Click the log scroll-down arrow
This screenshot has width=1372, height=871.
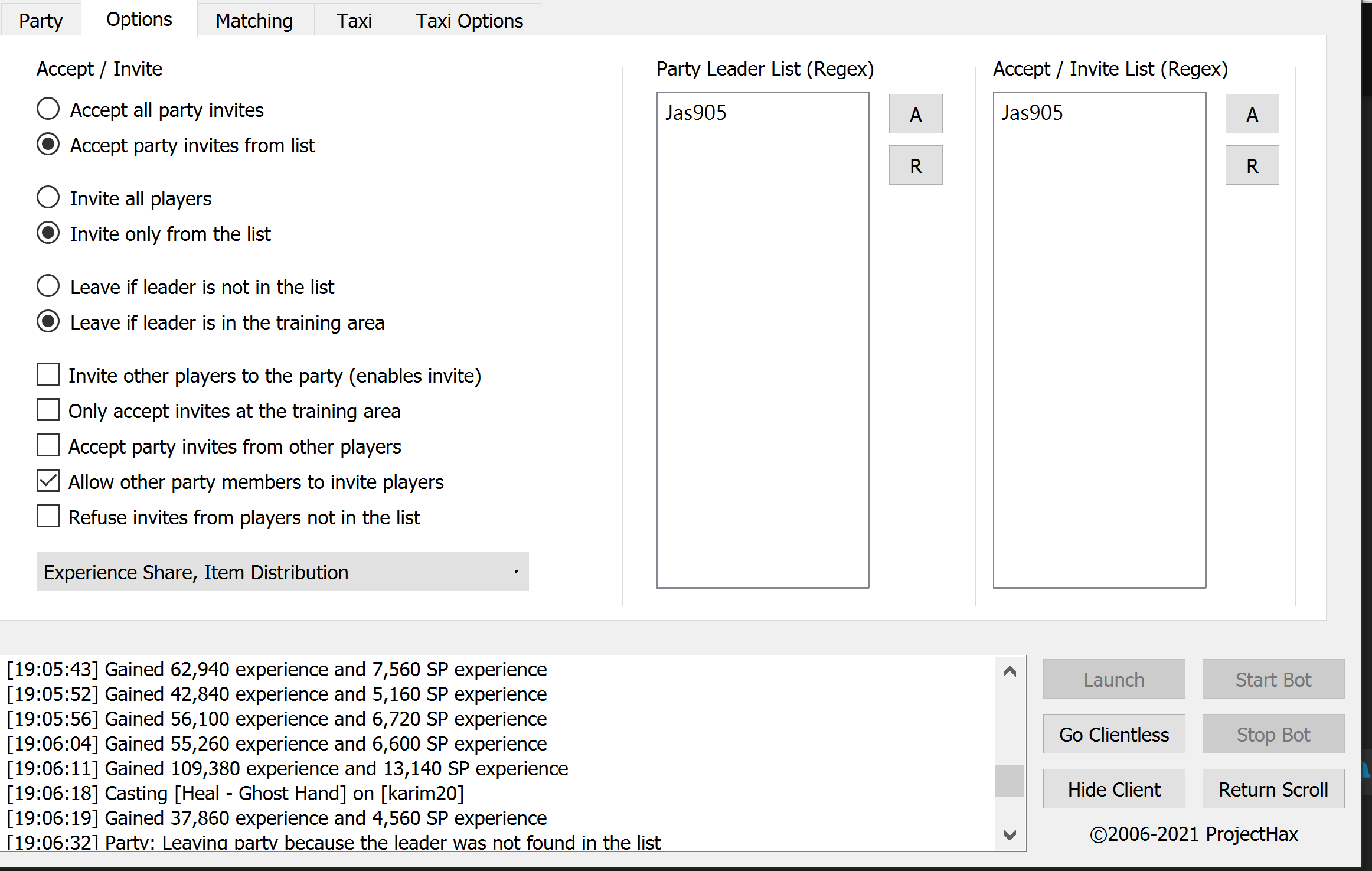pos(1009,835)
